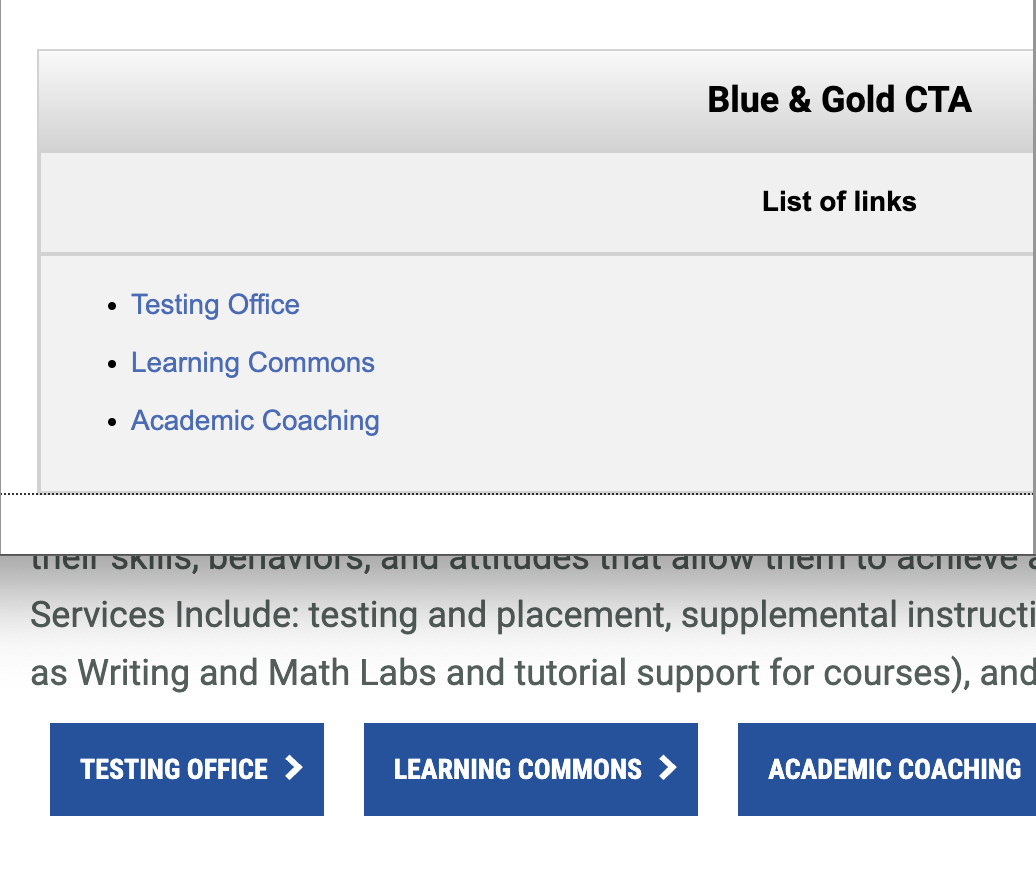Click the bullet point beside Testing Office link
The height and width of the screenshot is (896, 1036).
point(113,307)
